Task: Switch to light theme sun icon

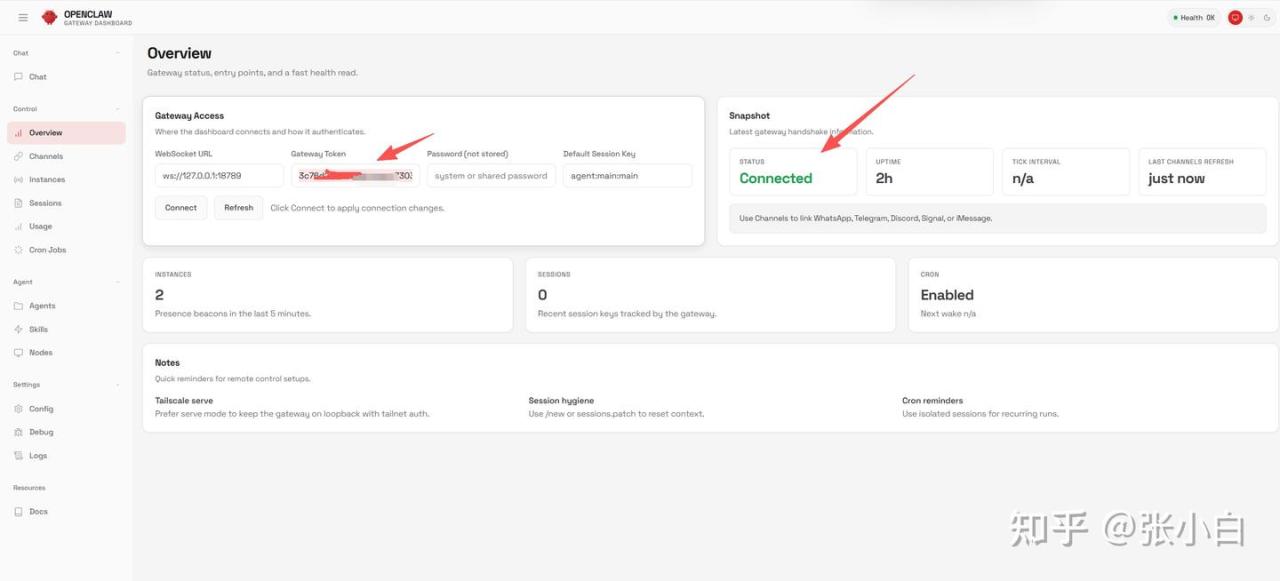Action: [x=1251, y=17]
